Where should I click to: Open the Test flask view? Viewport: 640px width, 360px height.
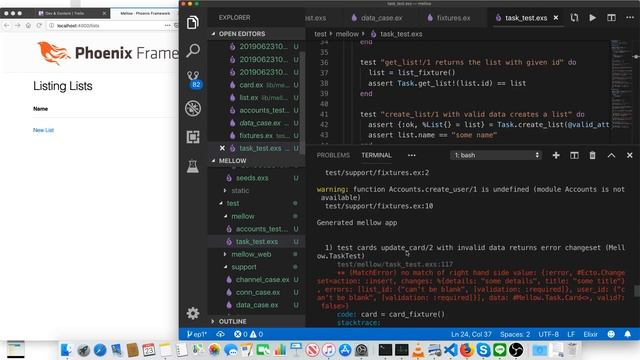click(193, 166)
